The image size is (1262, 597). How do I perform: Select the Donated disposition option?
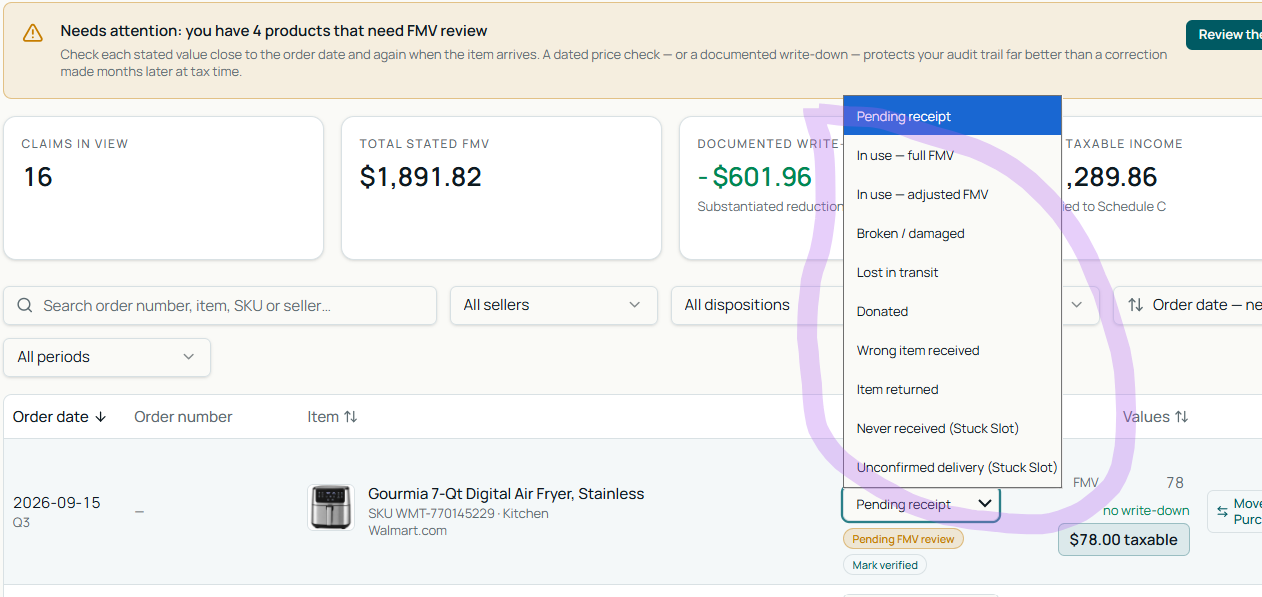(x=952, y=311)
